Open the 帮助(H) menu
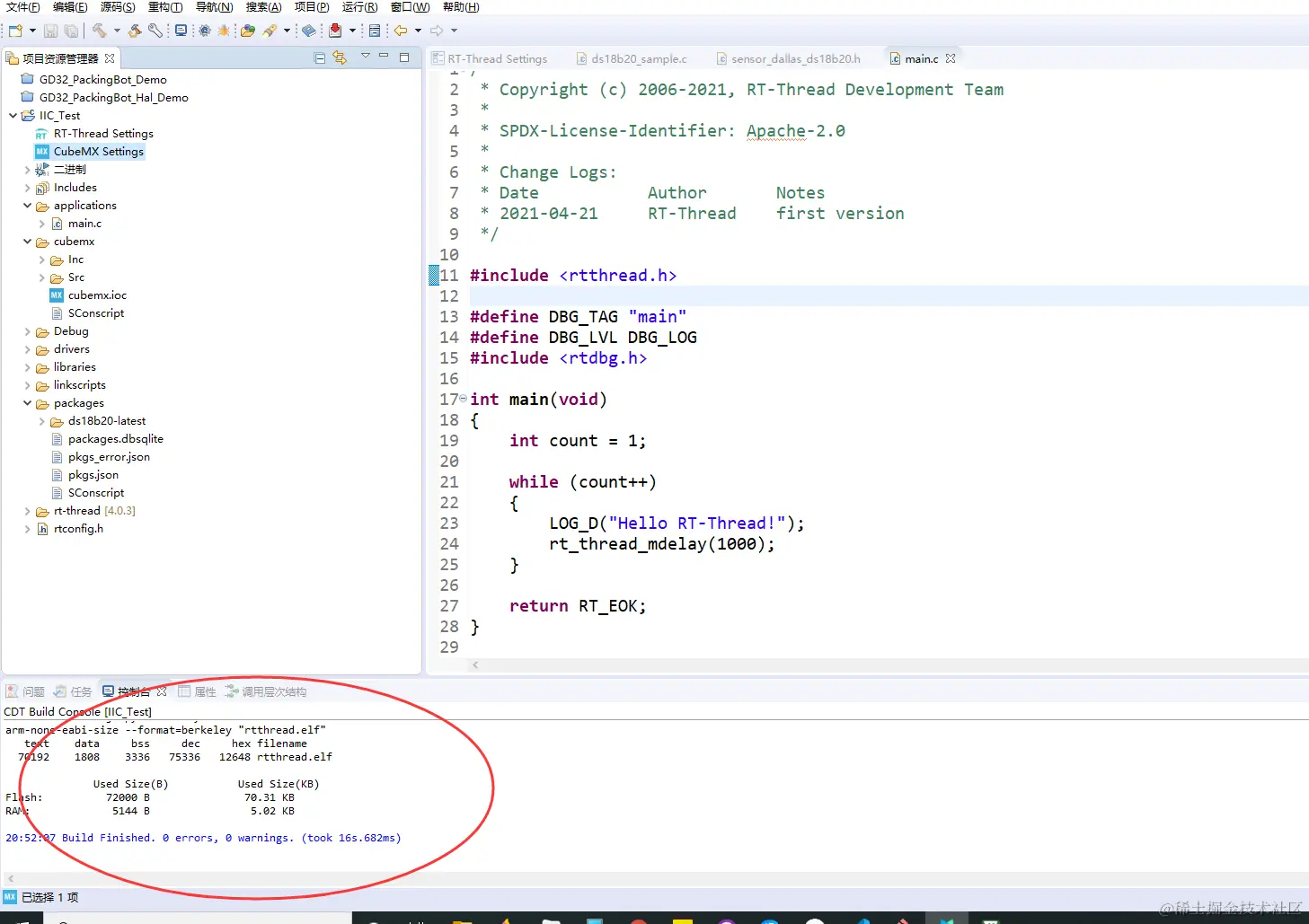This screenshot has width=1309, height=924. pos(461,7)
